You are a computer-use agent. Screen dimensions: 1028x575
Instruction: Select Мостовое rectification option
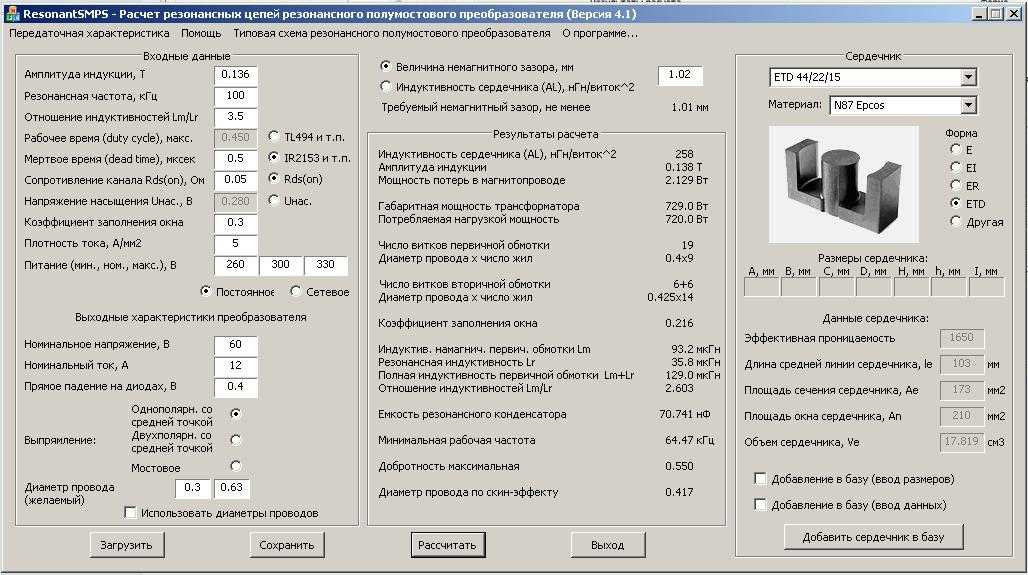click(235, 466)
